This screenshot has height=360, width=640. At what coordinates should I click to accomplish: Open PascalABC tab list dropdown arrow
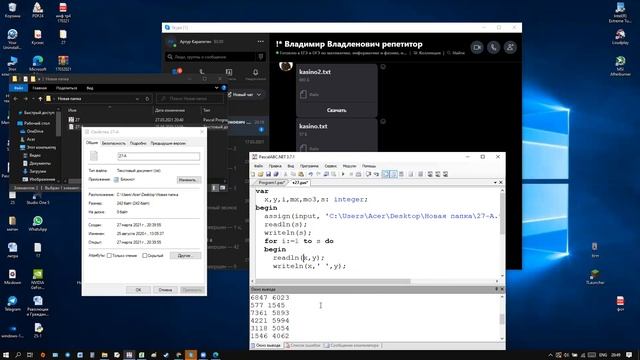coord(495,182)
